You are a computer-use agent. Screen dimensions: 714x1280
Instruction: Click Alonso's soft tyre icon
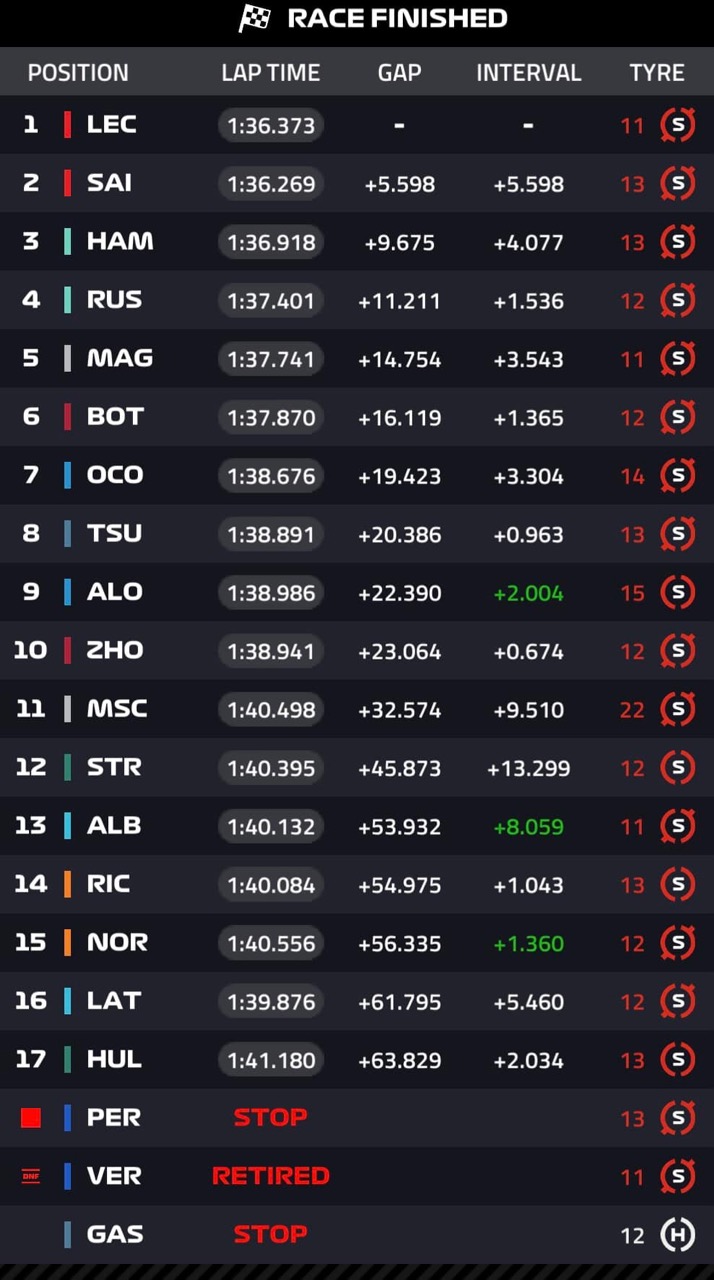pyautogui.click(x=677, y=592)
